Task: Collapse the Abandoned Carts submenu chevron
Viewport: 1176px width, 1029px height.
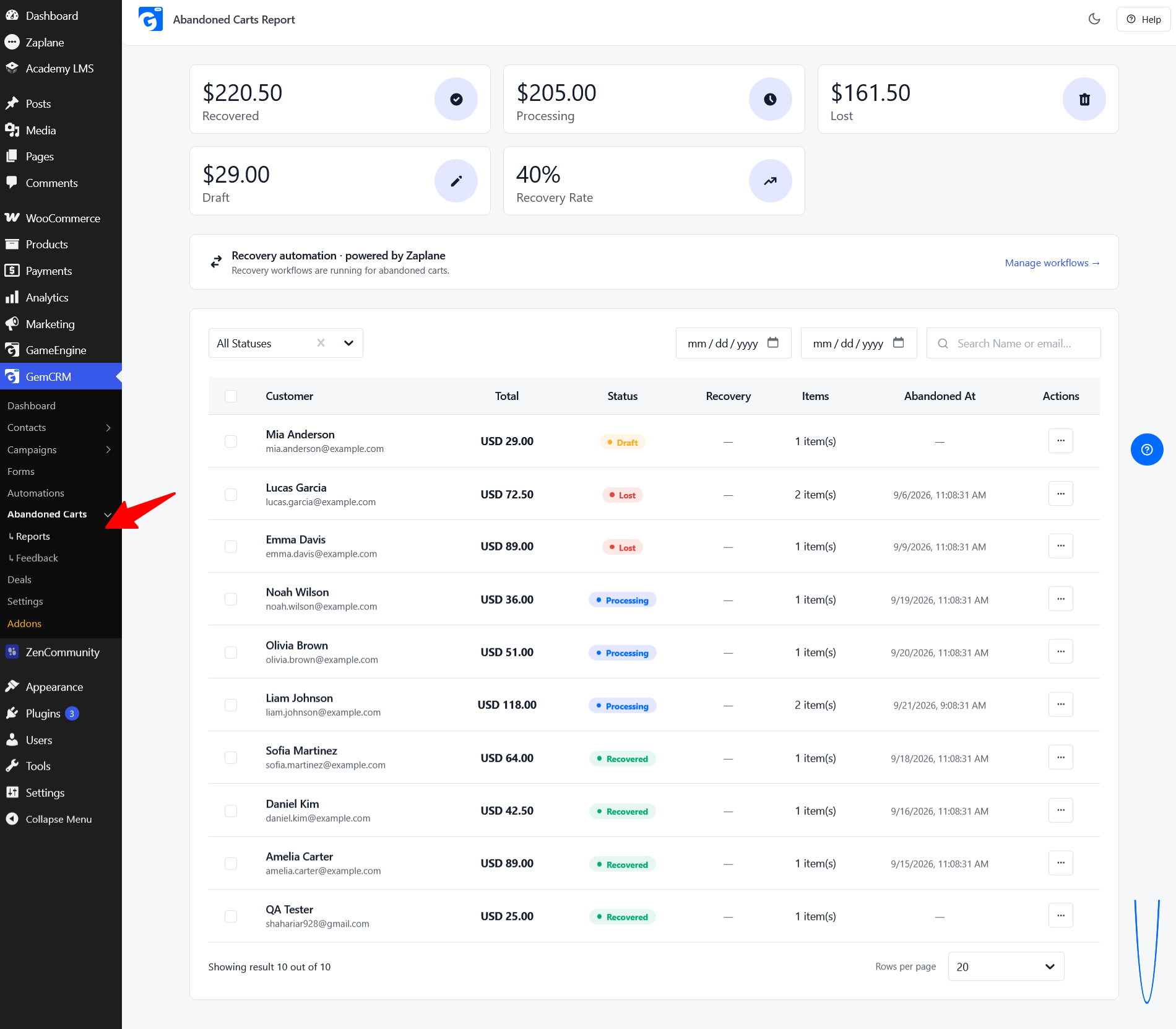Action: coord(108,514)
